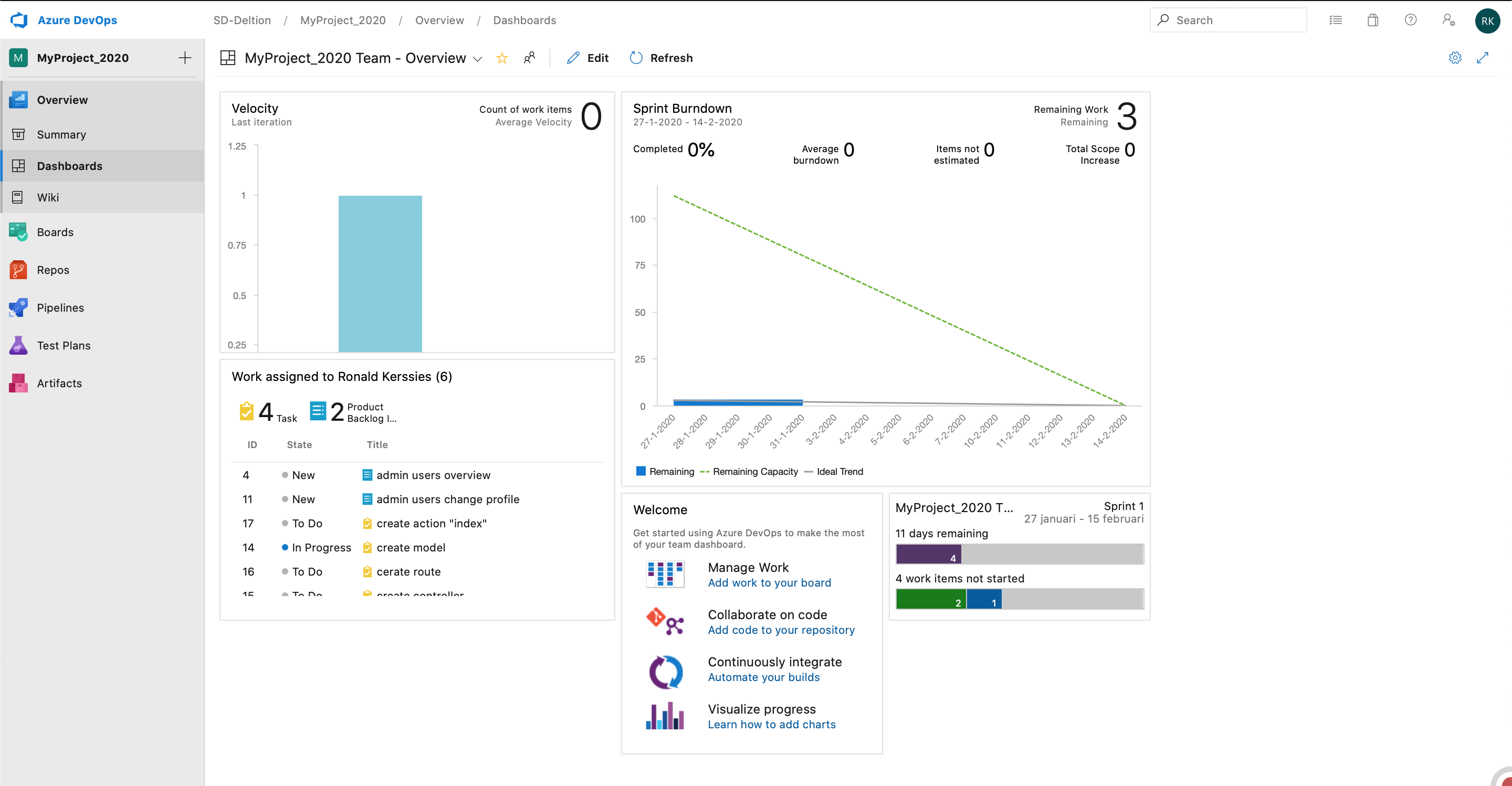Click the Manage Work board icon
The height and width of the screenshot is (786, 1512).
click(665, 574)
